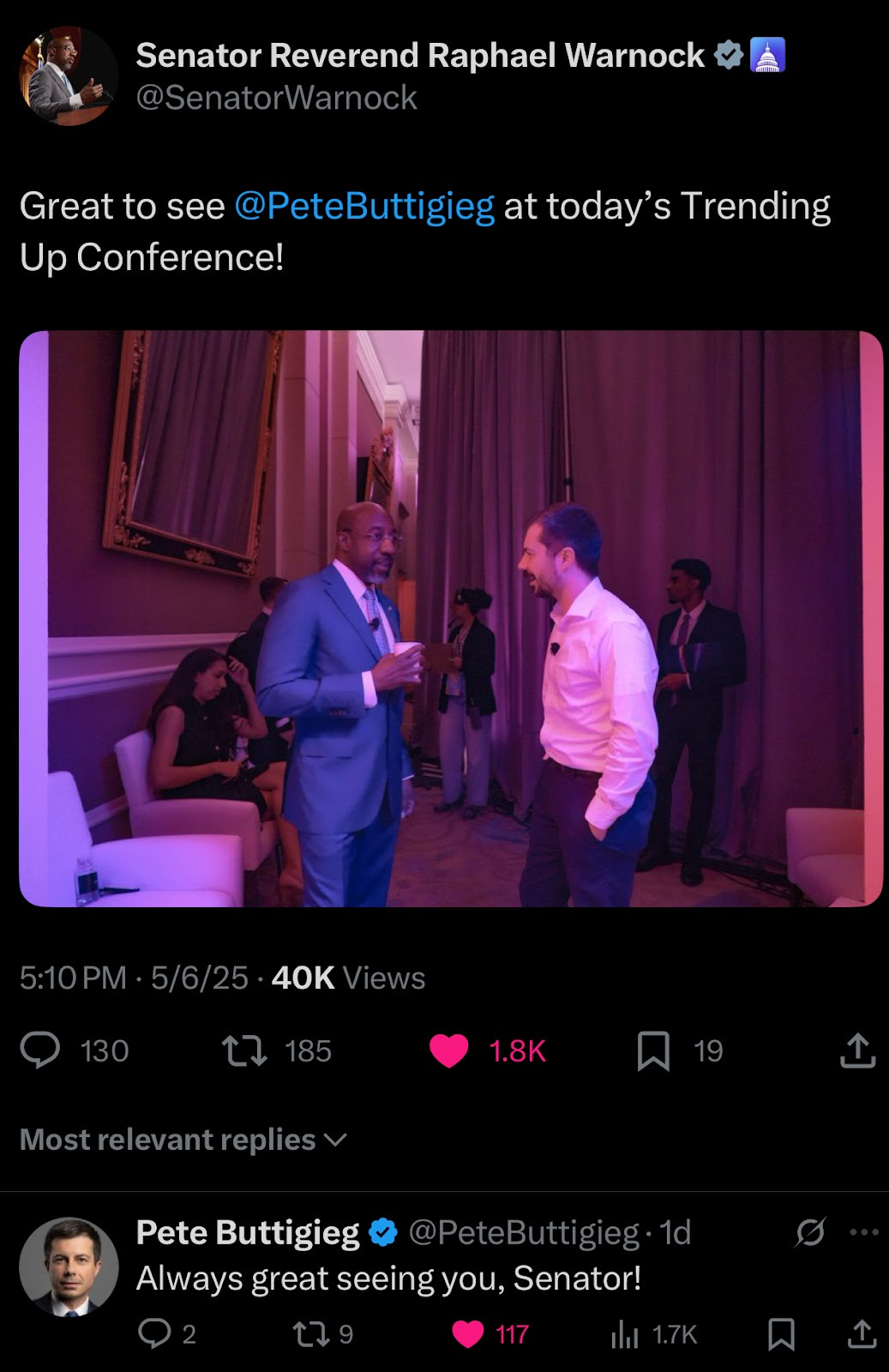Click the Grok slash-circle icon on reply
Image resolution: width=889 pixels, height=1372 pixels.
pos(810,1233)
